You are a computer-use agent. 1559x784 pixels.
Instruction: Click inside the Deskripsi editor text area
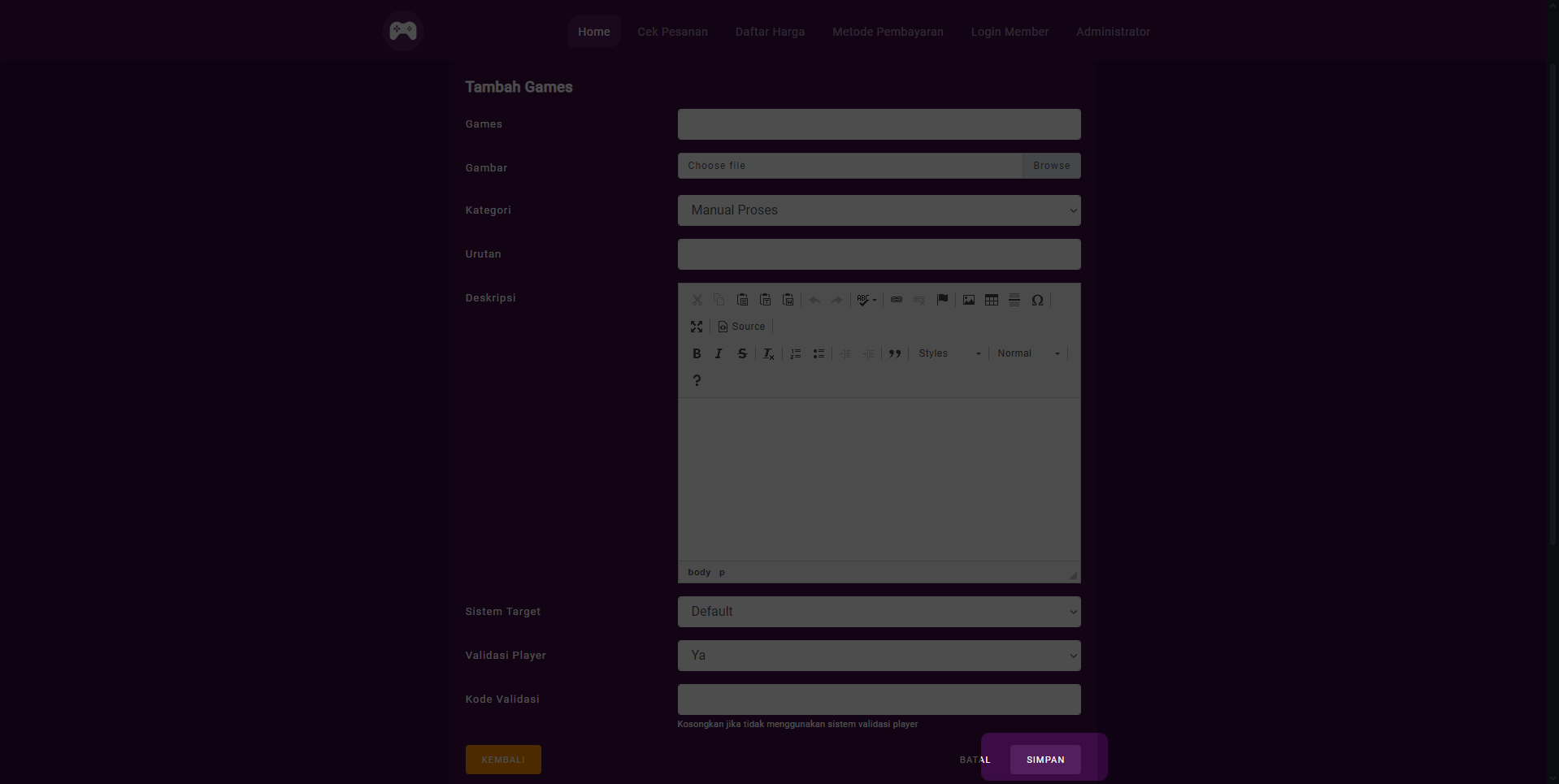click(879, 479)
